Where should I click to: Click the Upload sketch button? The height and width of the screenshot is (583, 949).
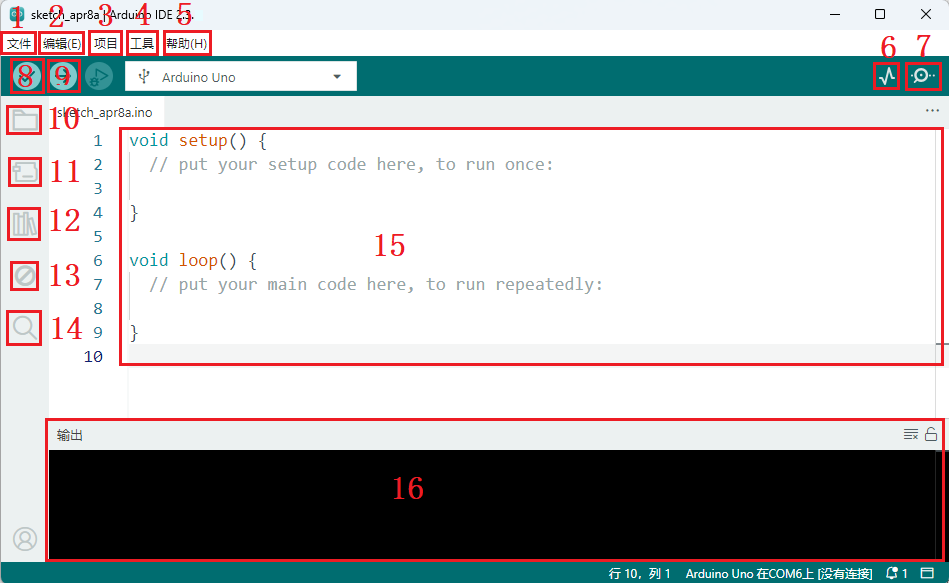click(x=63, y=77)
